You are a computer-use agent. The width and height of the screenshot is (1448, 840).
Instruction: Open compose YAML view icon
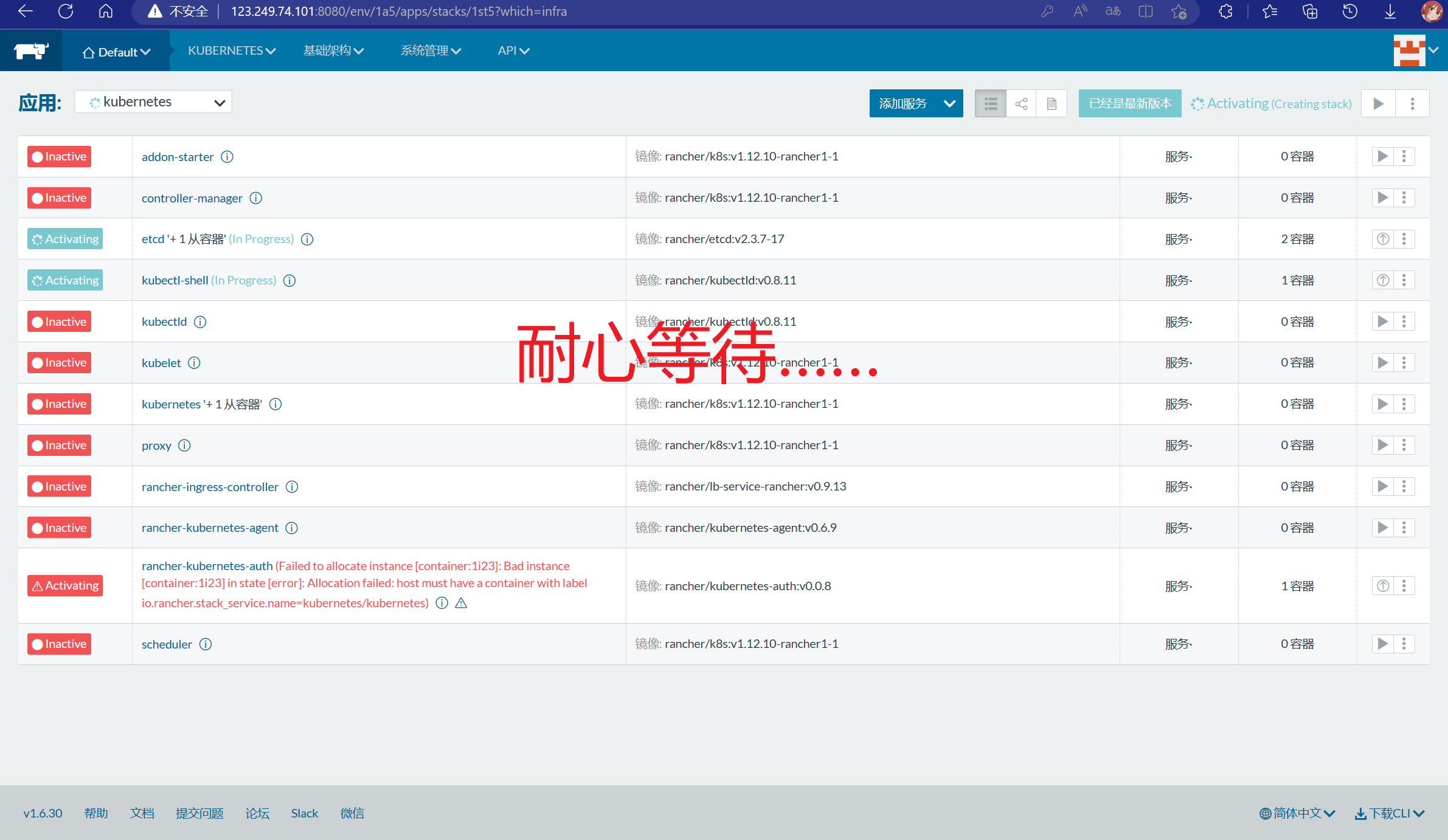tap(1051, 104)
